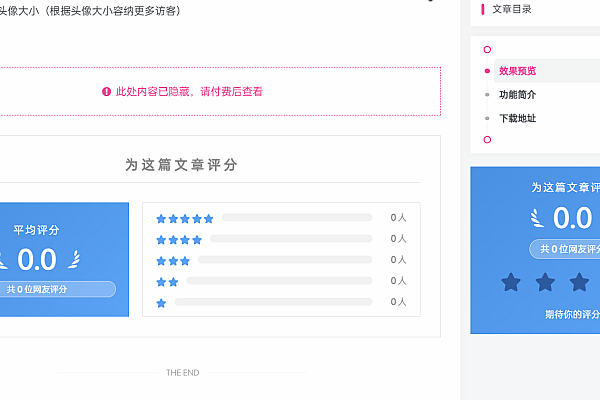Click laurel icon beside sidebar 0.0 score

[537, 218]
